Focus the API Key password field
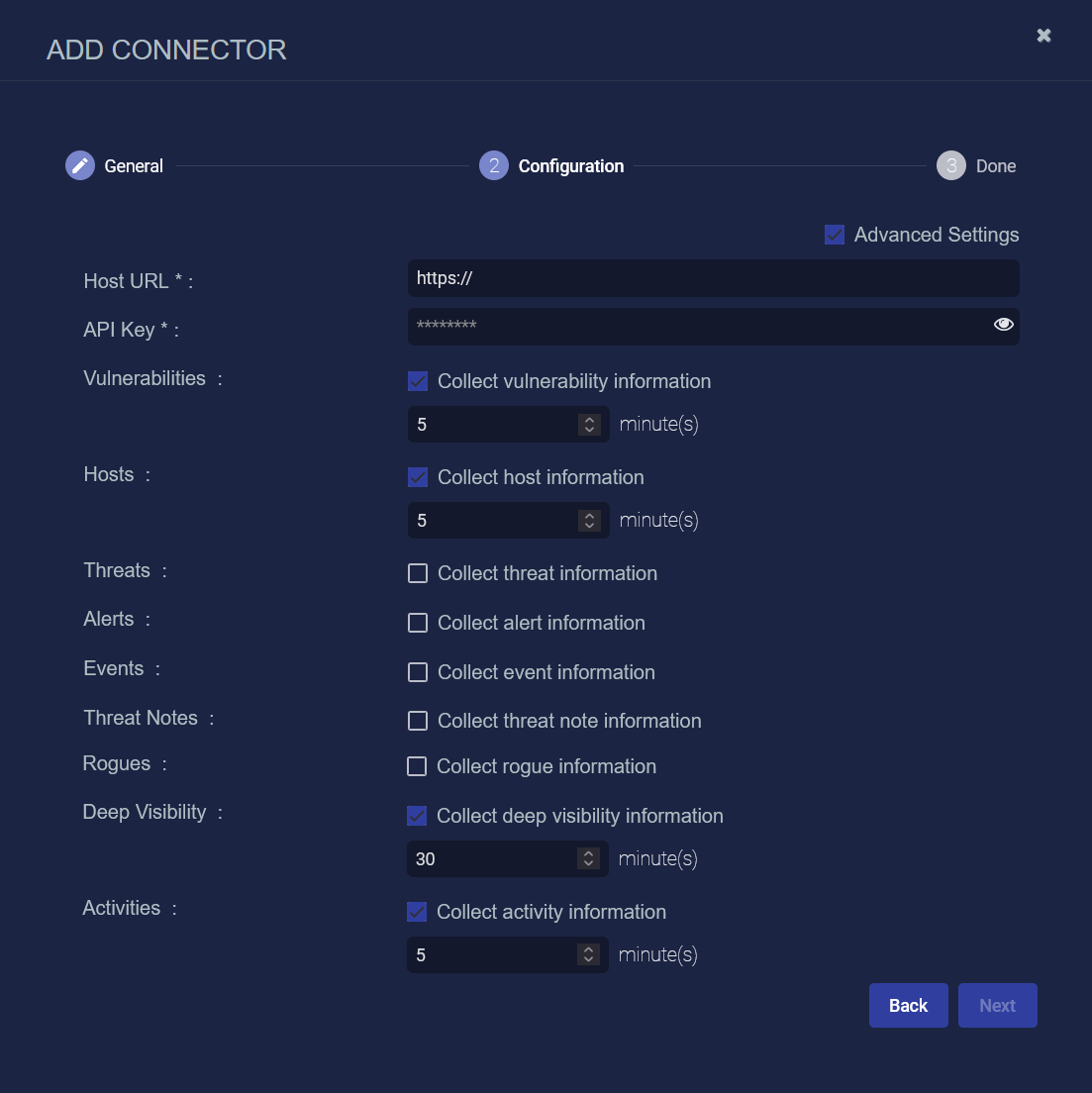Image resolution: width=1092 pixels, height=1093 pixels. pyautogui.click(x=693, y=326)
